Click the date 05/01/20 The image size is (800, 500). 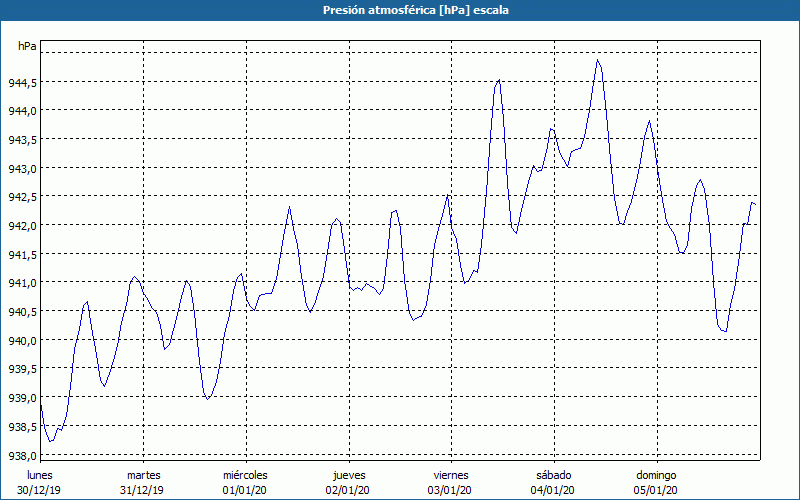(x=656, y=490)
